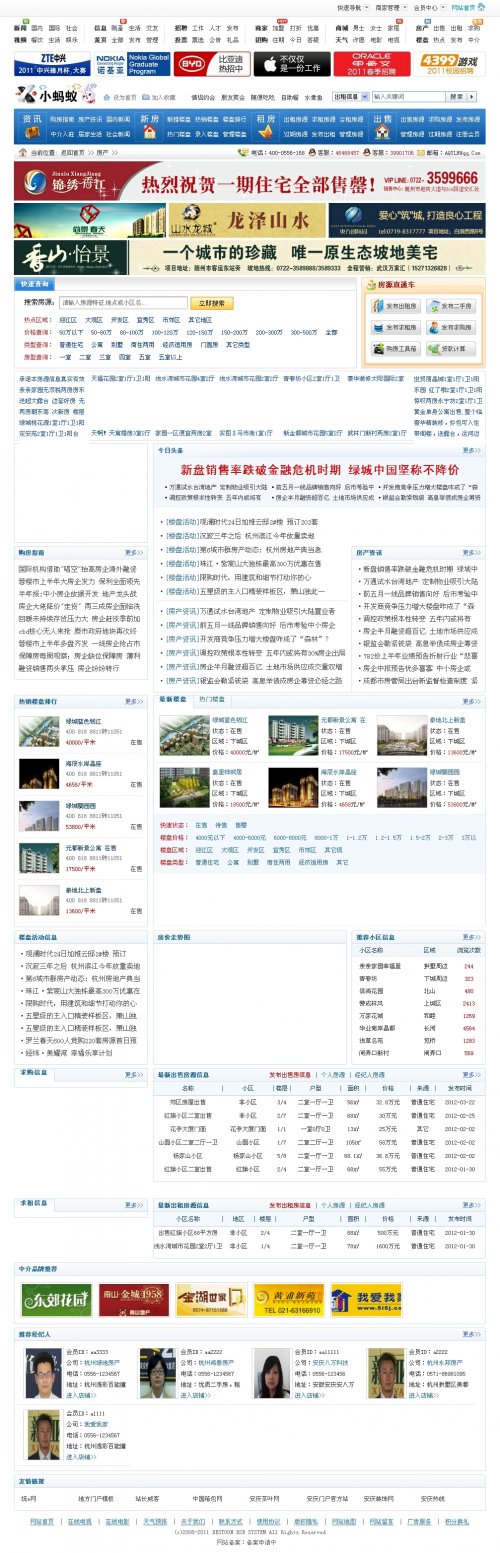Click the Oracle 甲骨文 banner ad
The width and height of the screenshot is (500, 1553).
[370, 64]
